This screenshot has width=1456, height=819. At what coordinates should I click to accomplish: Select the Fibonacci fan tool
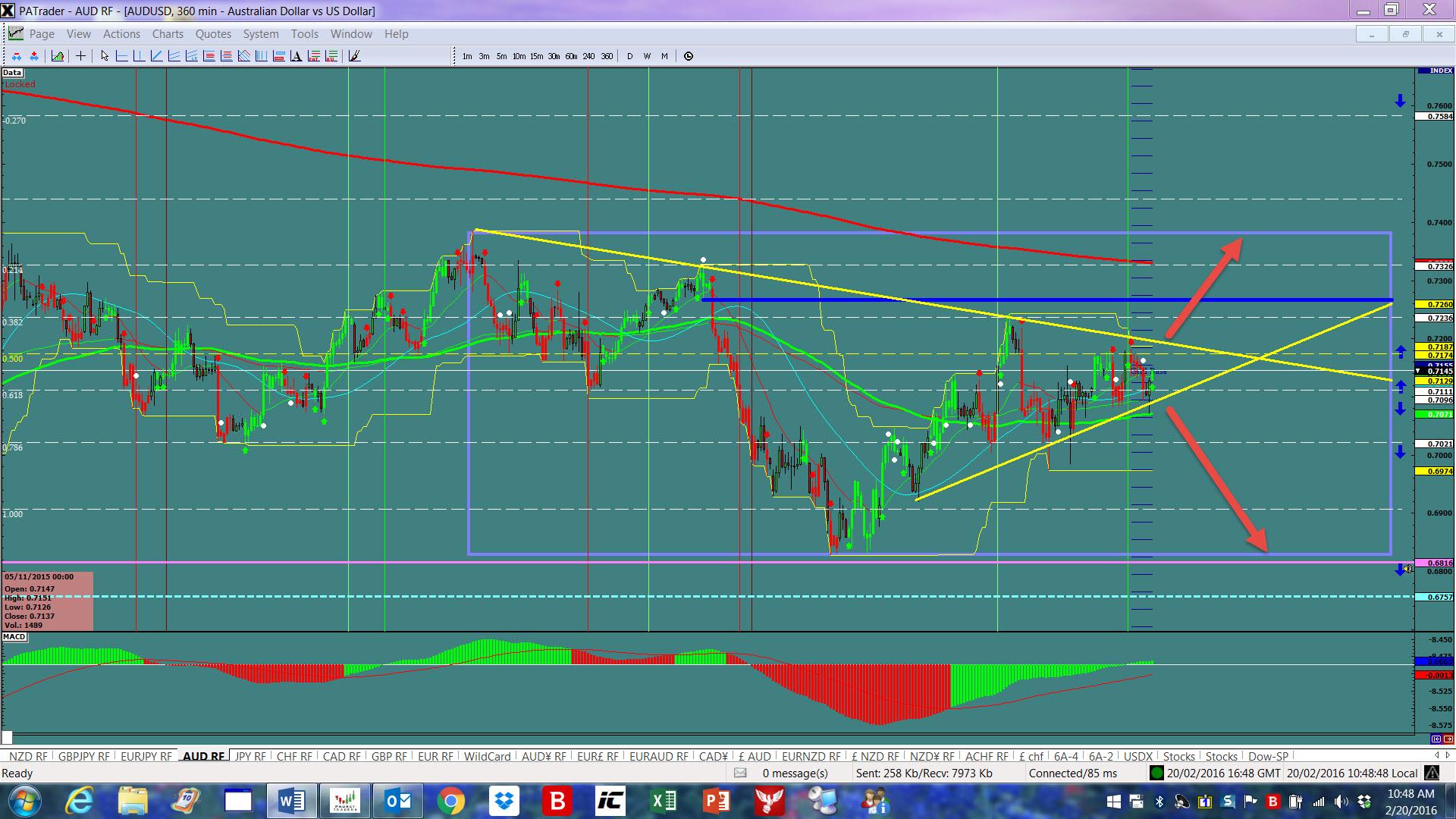click(x=243, y=56)
